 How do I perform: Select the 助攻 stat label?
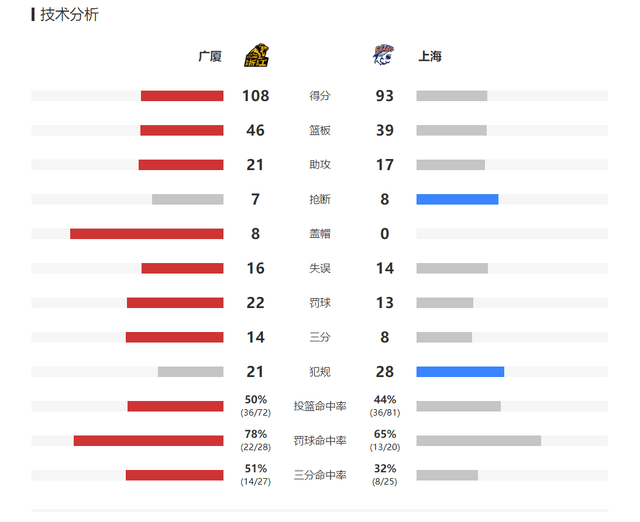click(320, 165)
